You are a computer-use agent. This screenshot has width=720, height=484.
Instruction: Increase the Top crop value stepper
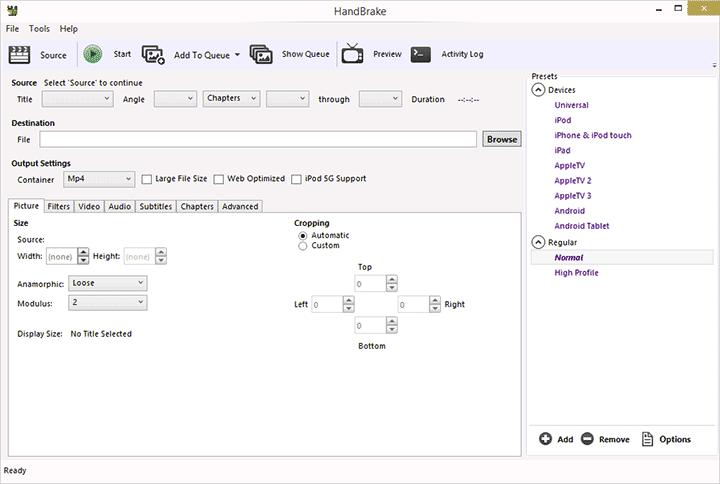click(x=392, y=279)
